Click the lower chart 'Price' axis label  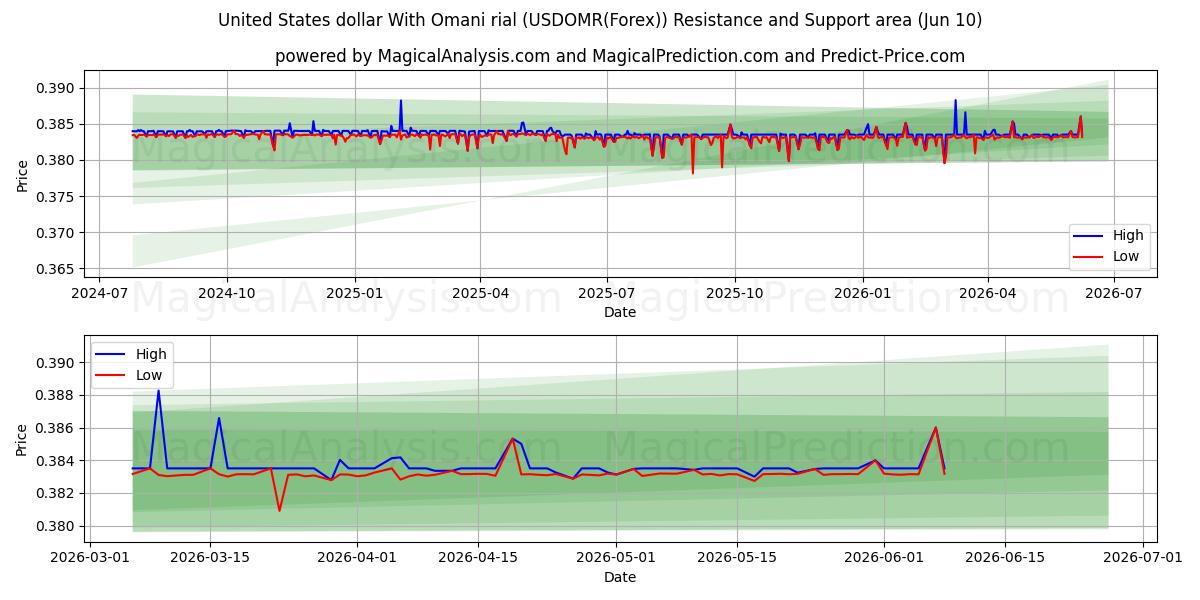click(x=22, y=439)
